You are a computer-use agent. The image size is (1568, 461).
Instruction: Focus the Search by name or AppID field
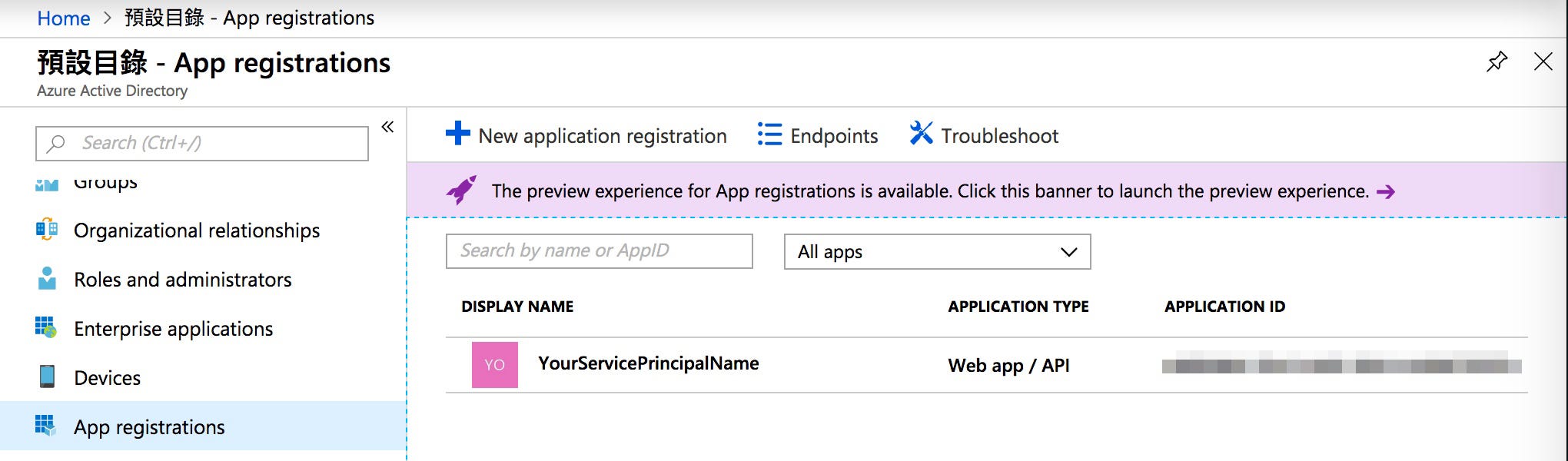point(599,251)
